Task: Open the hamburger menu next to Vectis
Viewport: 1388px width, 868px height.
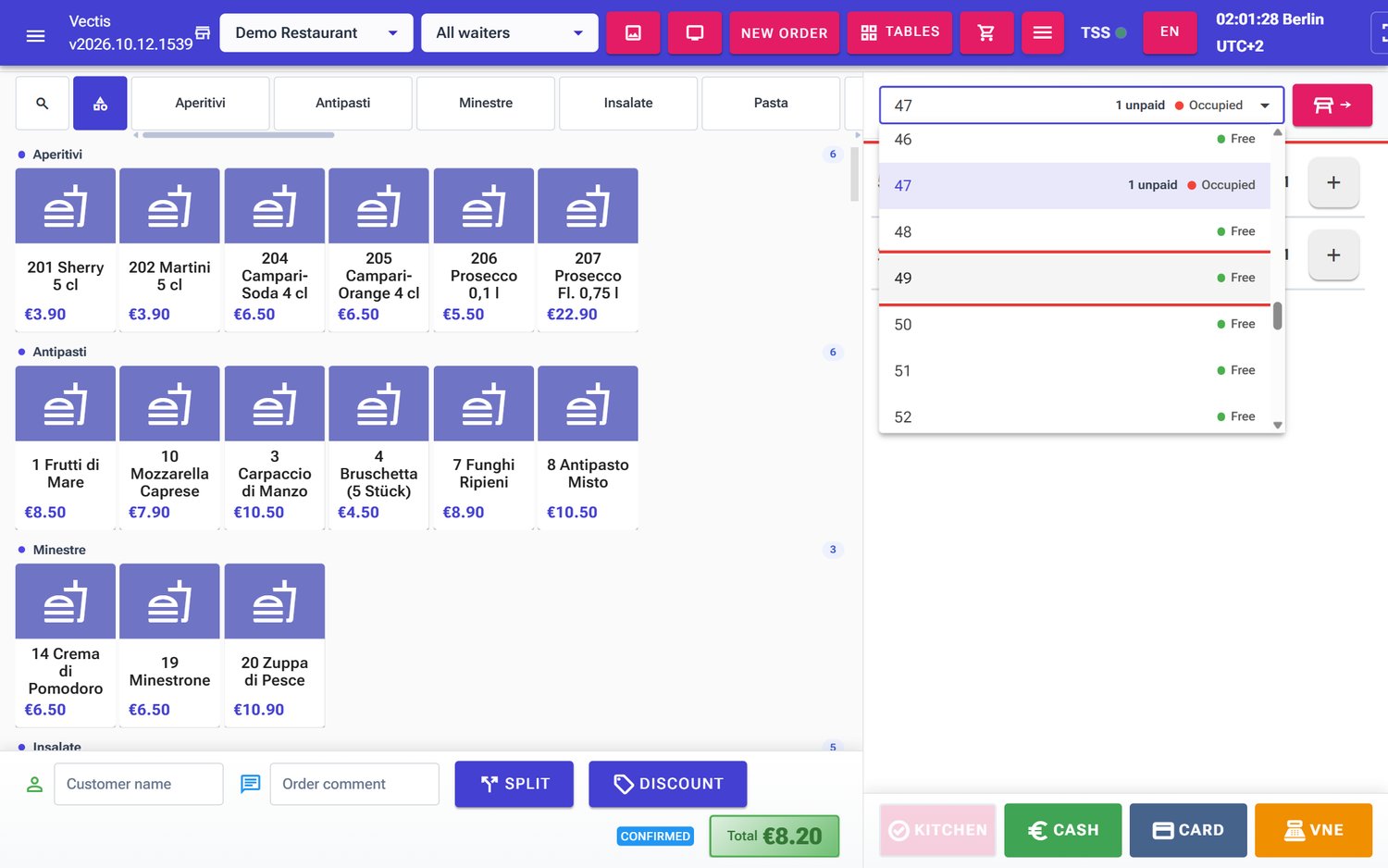Action: [x=35, y=35]
